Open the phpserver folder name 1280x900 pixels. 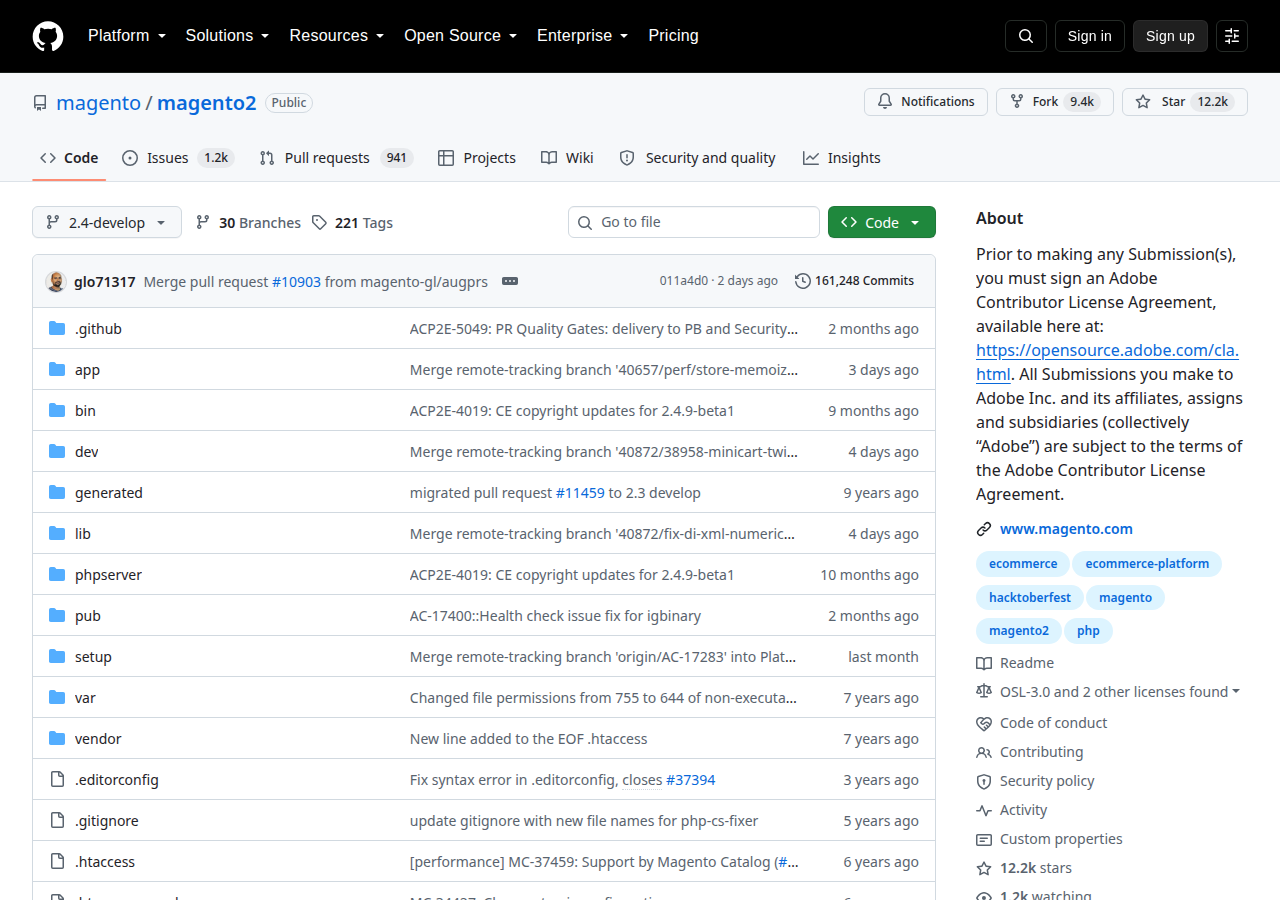[108, 575]
